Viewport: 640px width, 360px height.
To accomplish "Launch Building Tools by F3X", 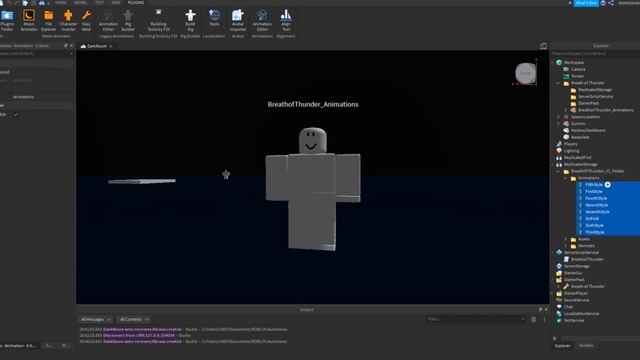I will (x=158, y=20).
